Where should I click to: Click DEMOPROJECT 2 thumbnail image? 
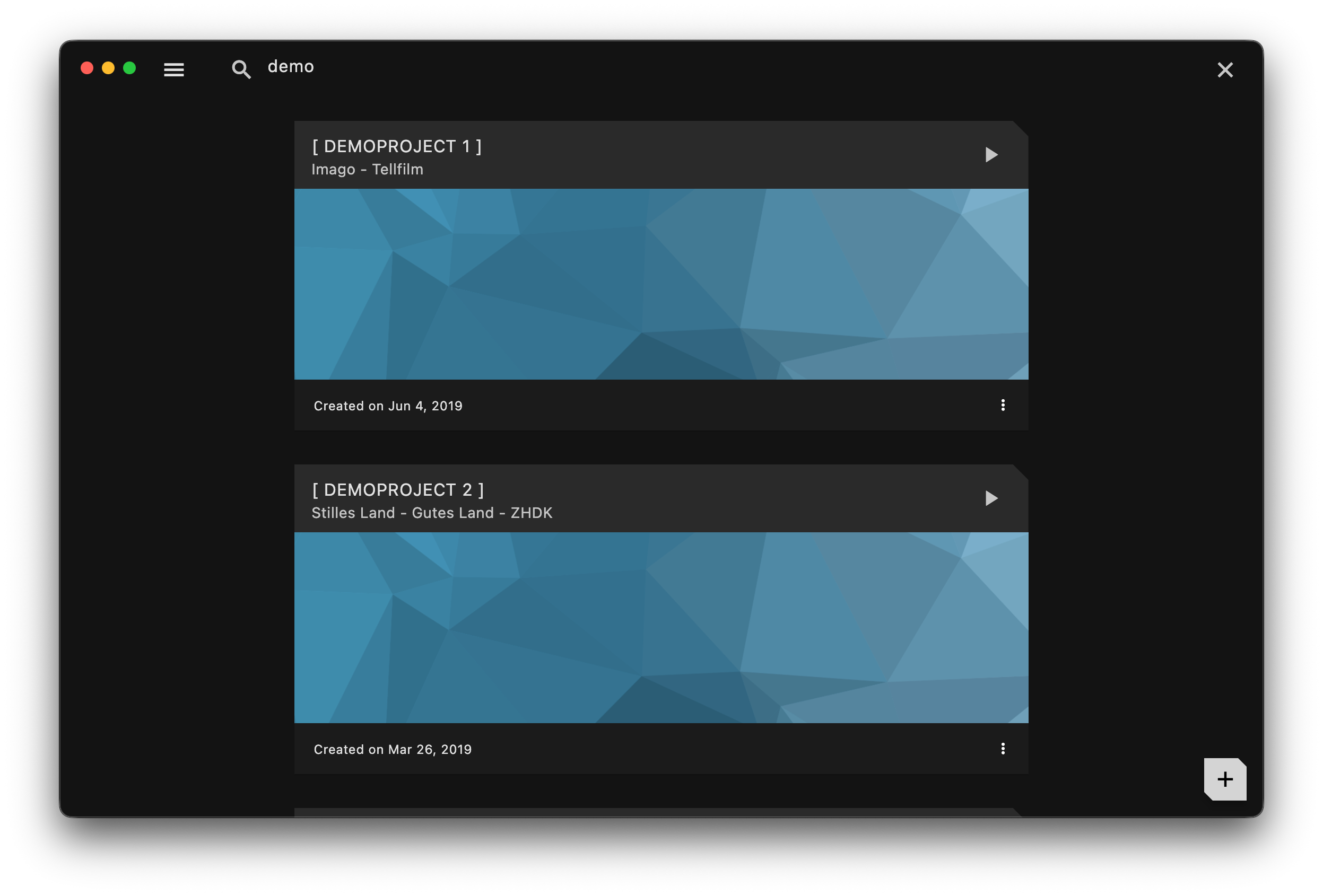click(661, 627)
